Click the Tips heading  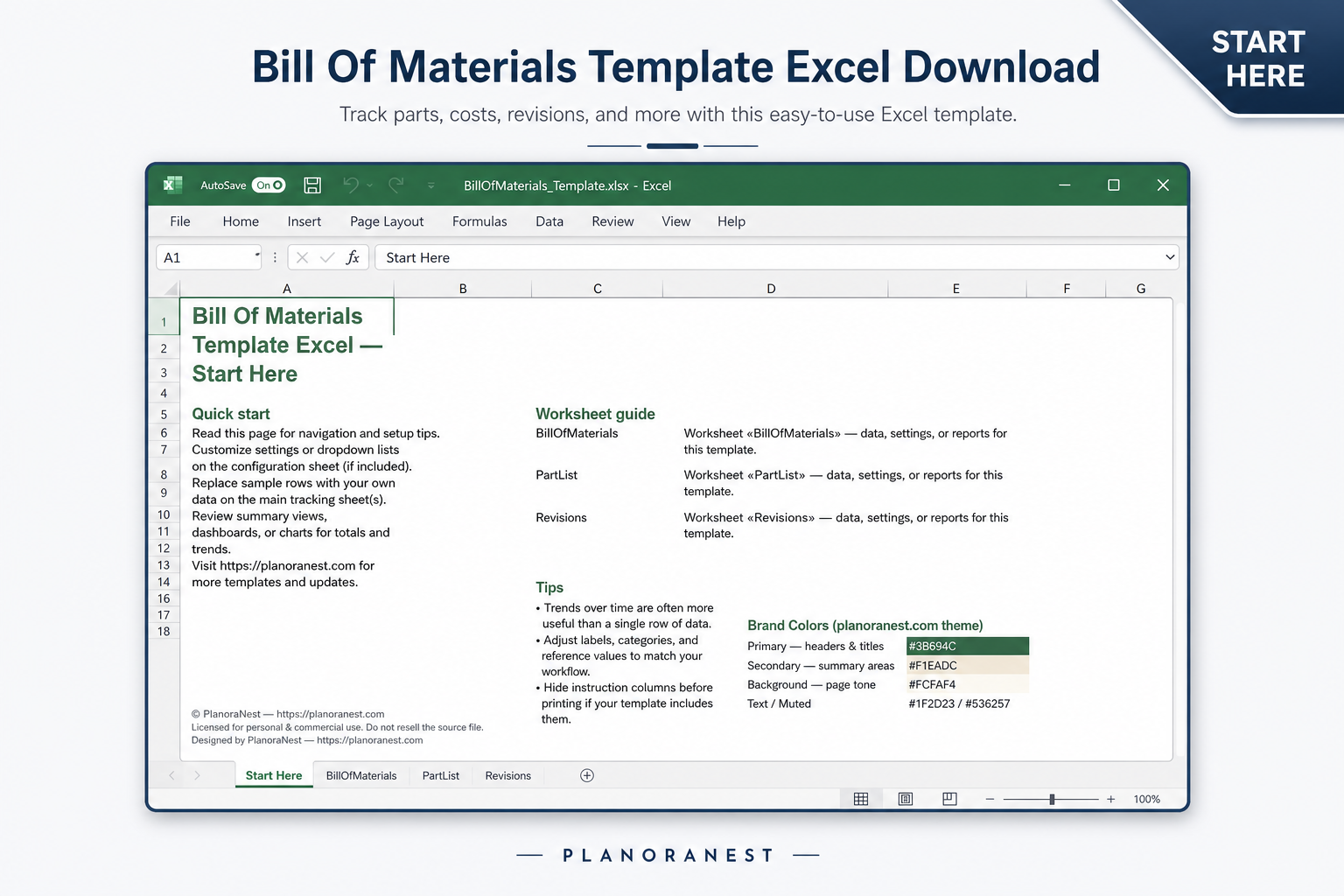click(549, 588)
